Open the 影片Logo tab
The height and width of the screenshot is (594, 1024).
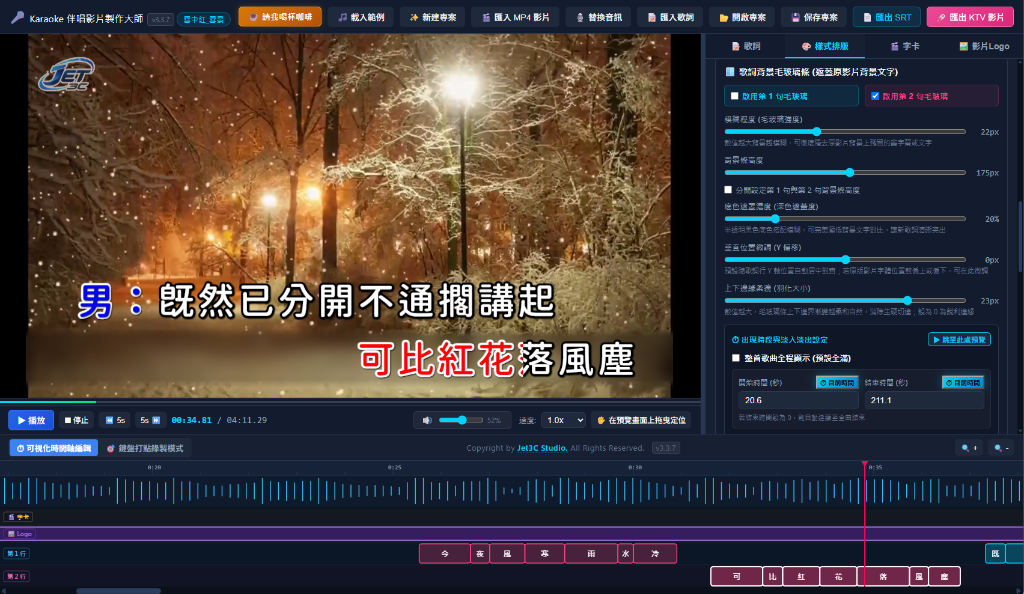point(984,46)
